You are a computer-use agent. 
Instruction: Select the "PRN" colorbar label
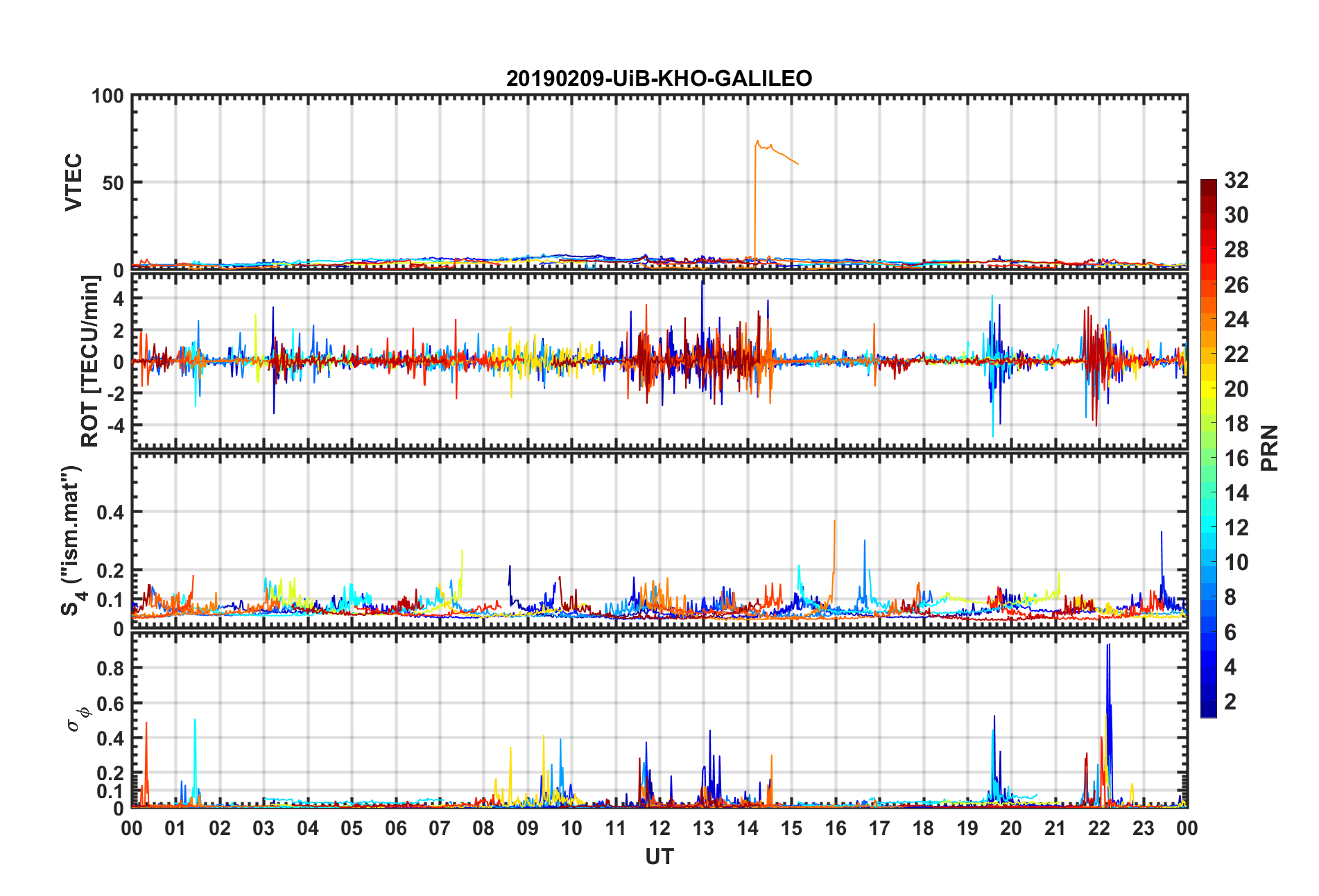tap(1269, 448)
